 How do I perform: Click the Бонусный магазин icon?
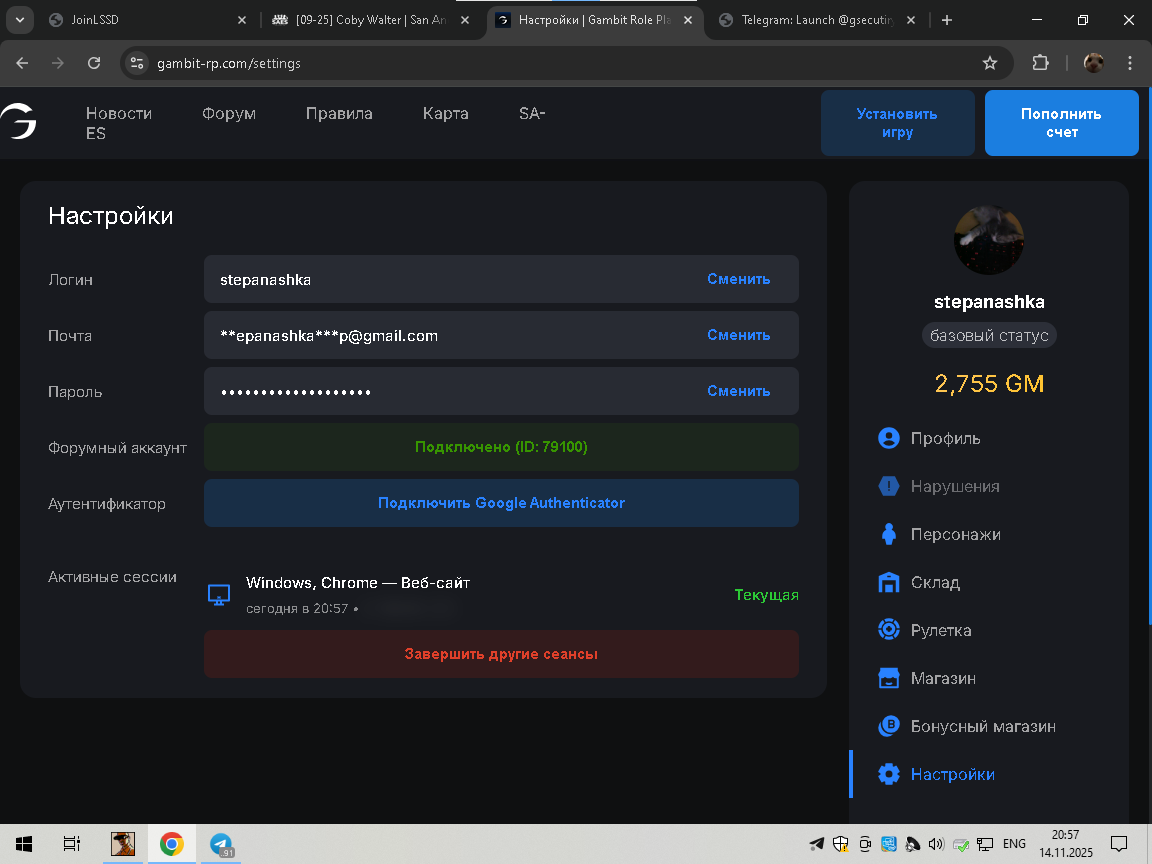(888, 726)
